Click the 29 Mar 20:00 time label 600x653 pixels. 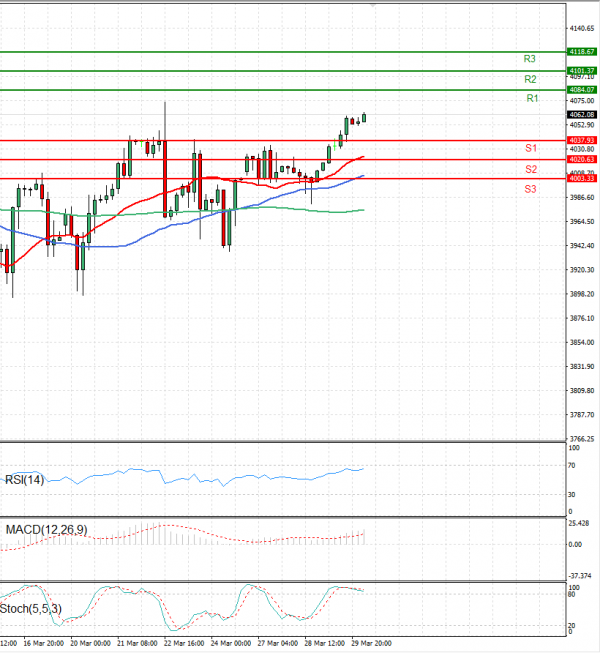pos(371,643)
